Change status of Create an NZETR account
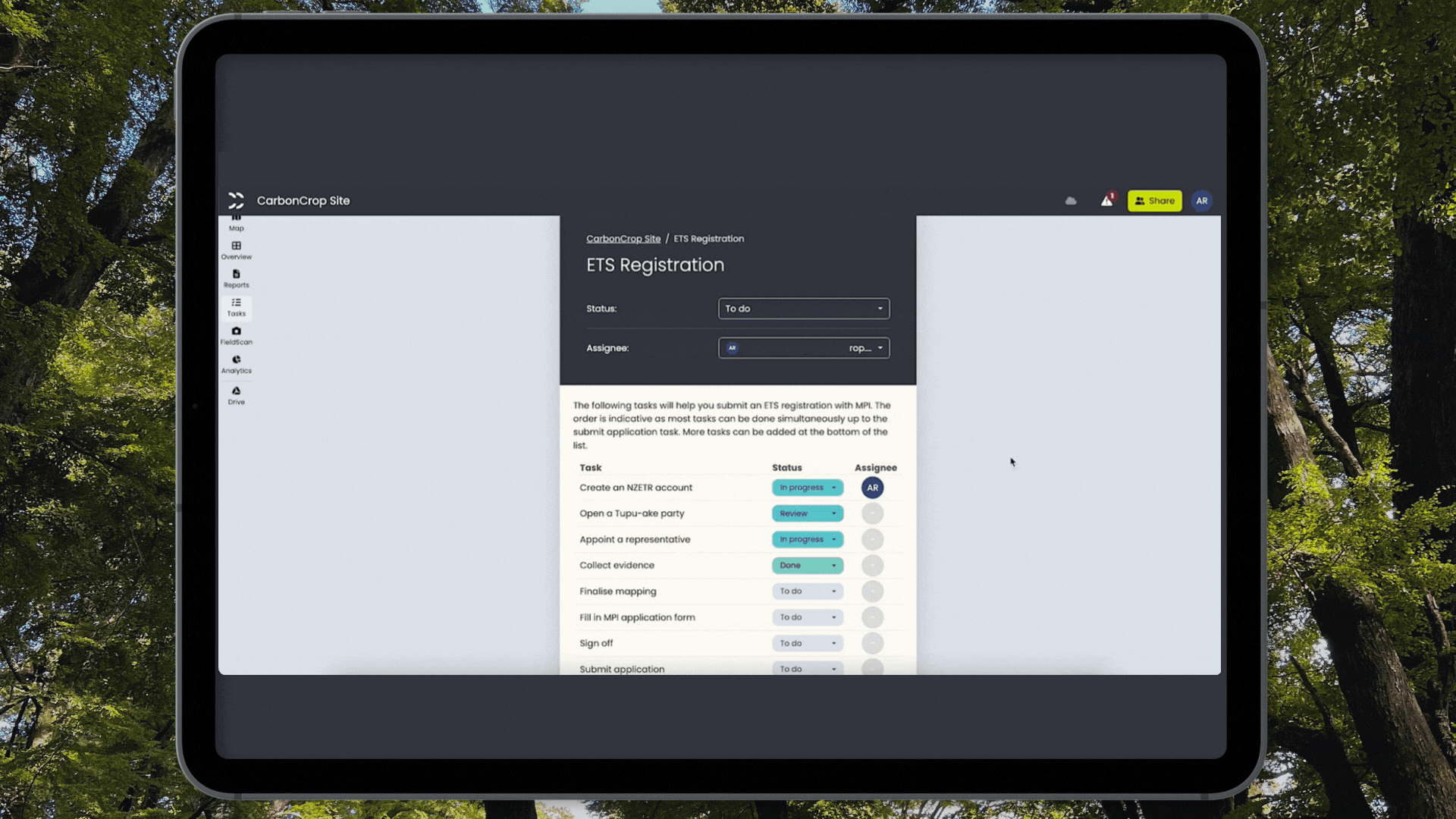This screenshot has height=819, width=1456. click(808, 488)
